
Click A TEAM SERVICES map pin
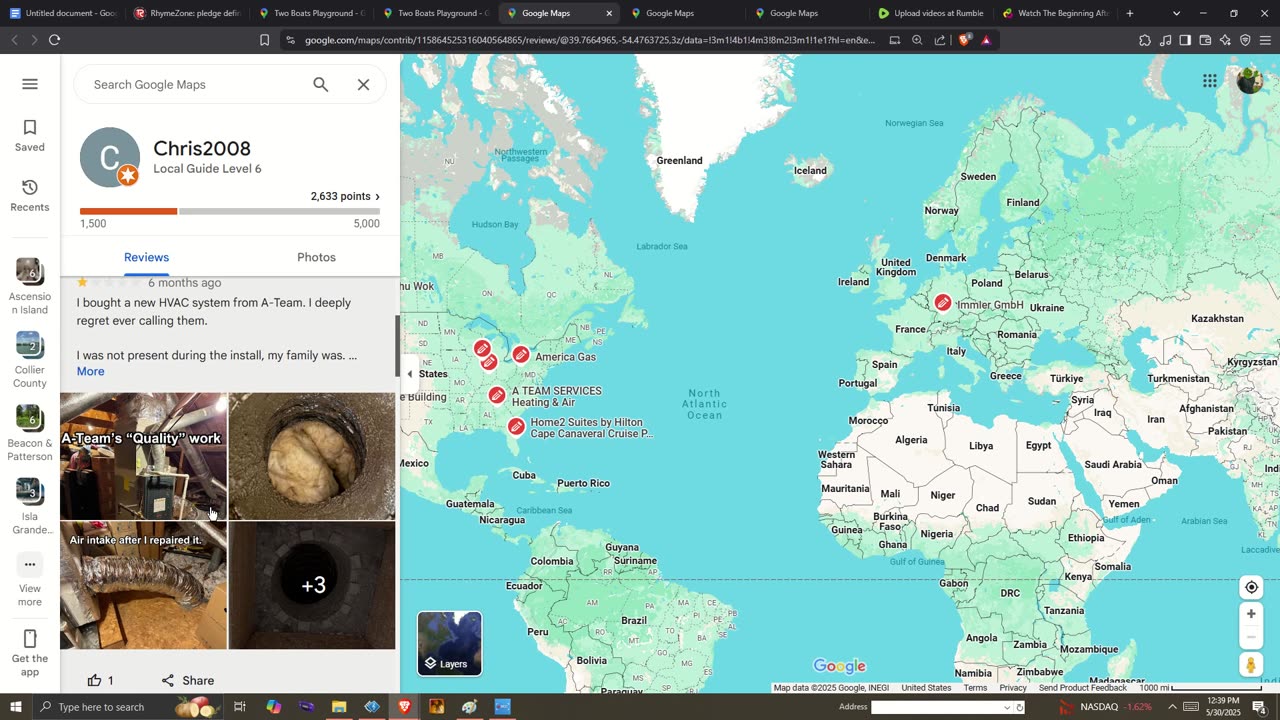click(x=497, y=395)
